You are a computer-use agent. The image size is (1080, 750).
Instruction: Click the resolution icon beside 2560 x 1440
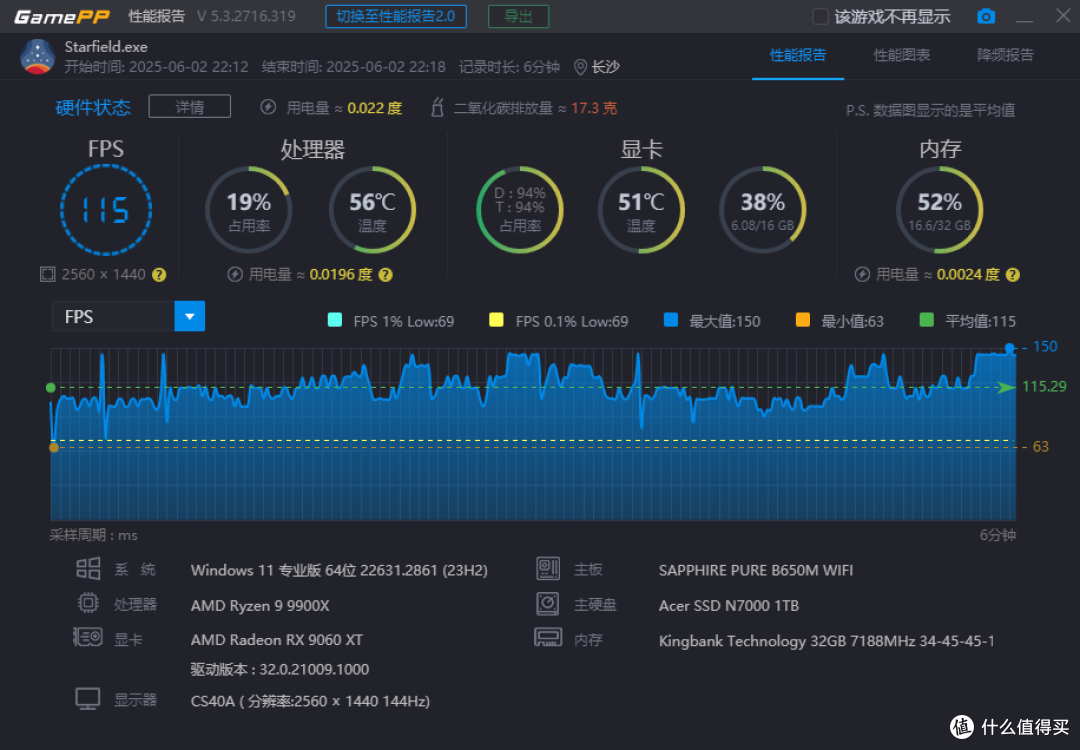[47, 275]
